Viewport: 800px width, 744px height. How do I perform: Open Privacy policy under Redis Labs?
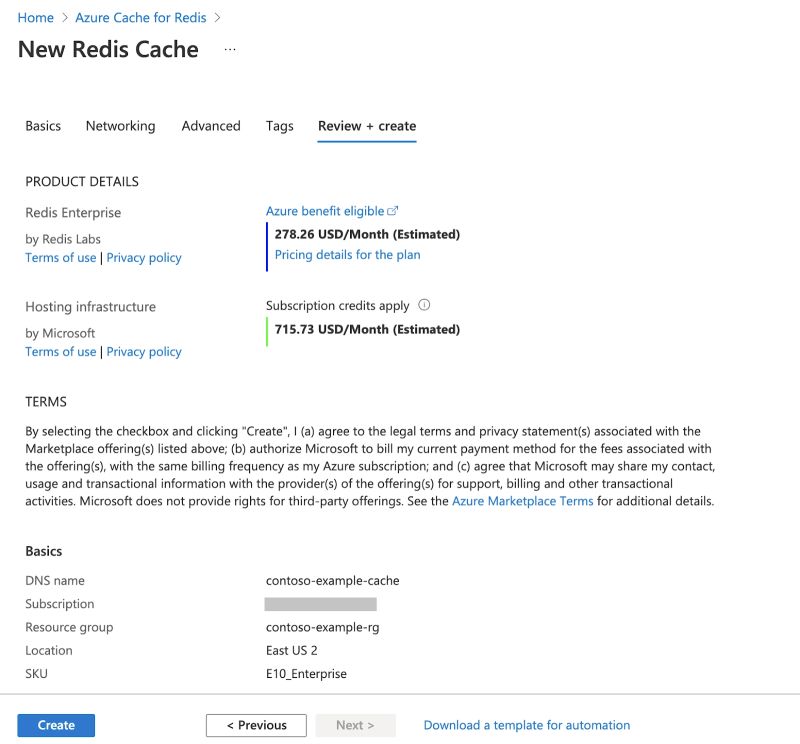(144, 257)
